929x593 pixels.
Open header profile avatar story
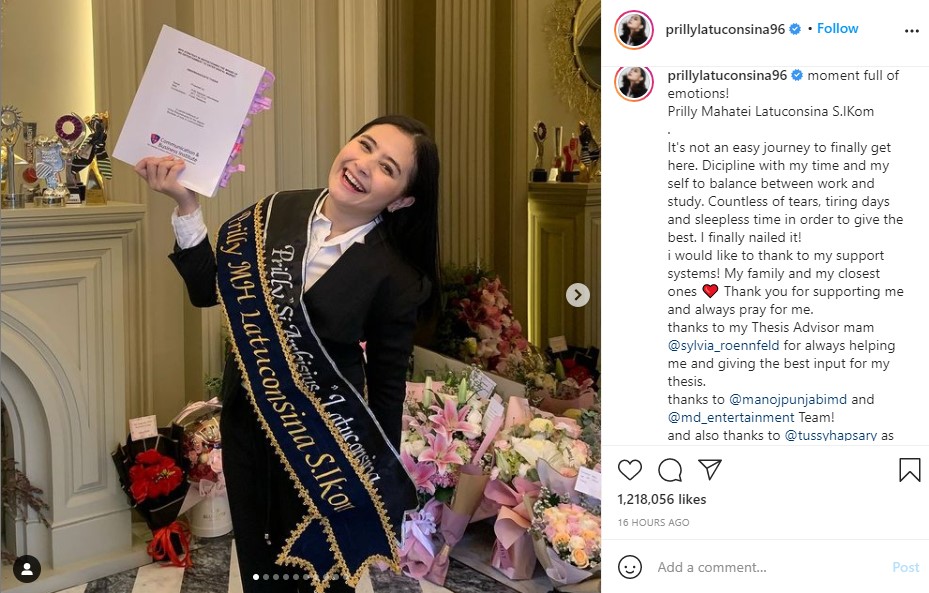coord(633,30)
